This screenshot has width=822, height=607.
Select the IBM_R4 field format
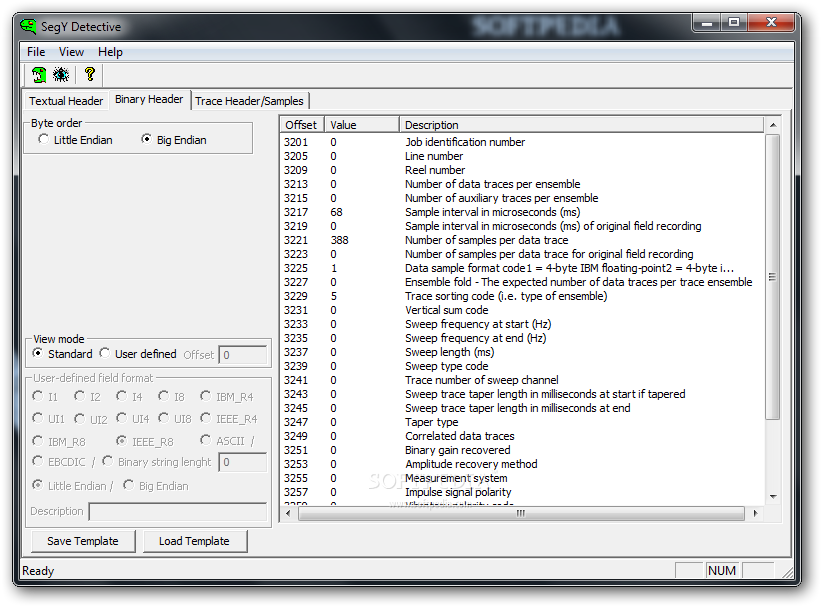click(227, 397)
